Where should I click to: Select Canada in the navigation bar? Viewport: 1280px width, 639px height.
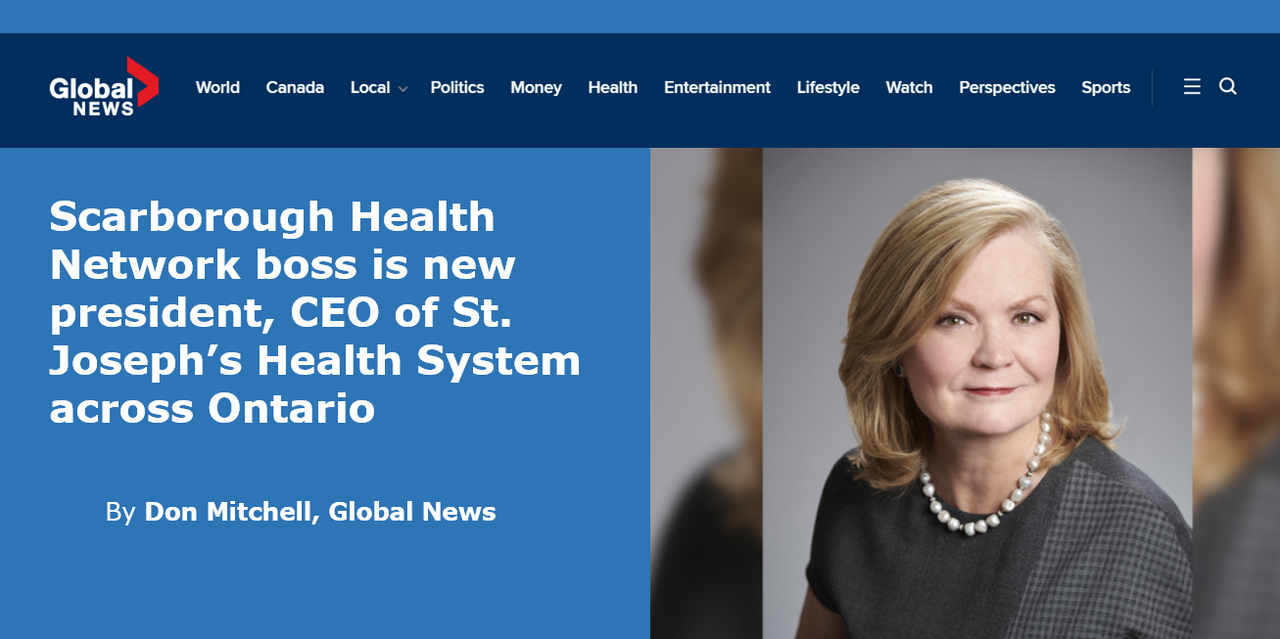pyautogui.click(x=295, y=88)
